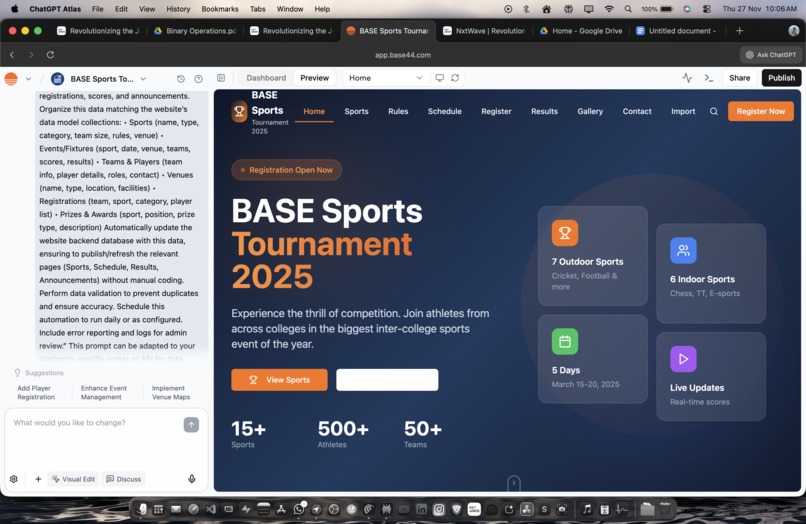Switch to Home - Google Drive tab
This screenshot has width=806, height=524.
pos(581,31)
